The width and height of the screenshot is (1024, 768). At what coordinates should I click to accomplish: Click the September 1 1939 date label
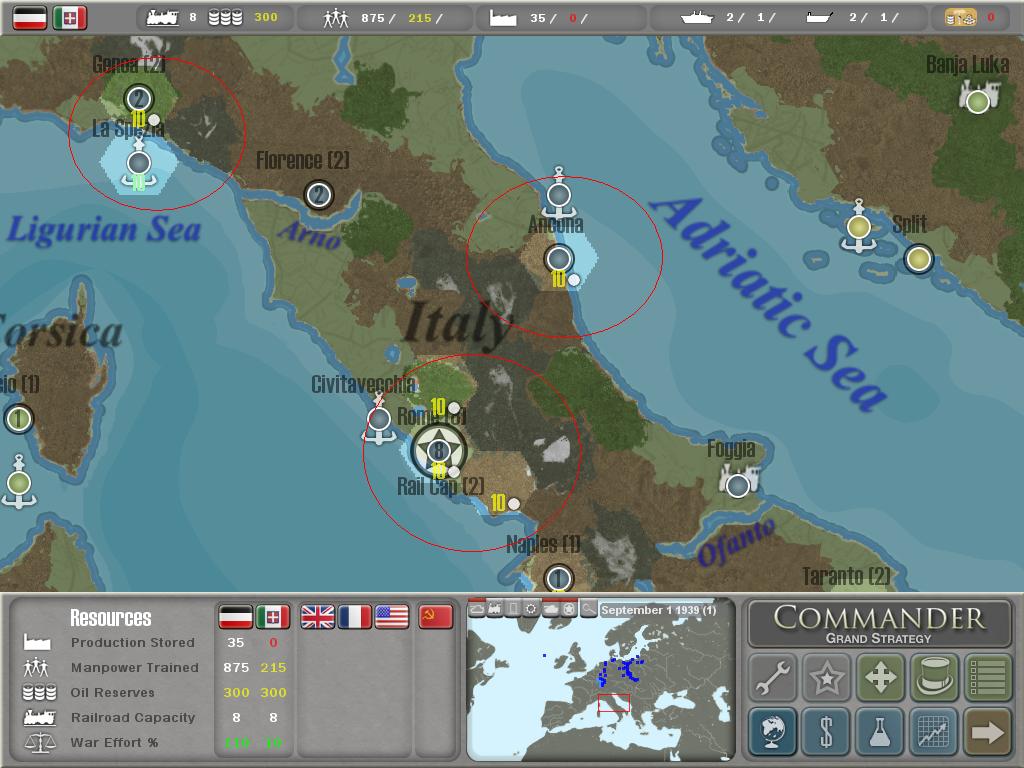pos(658,609)
